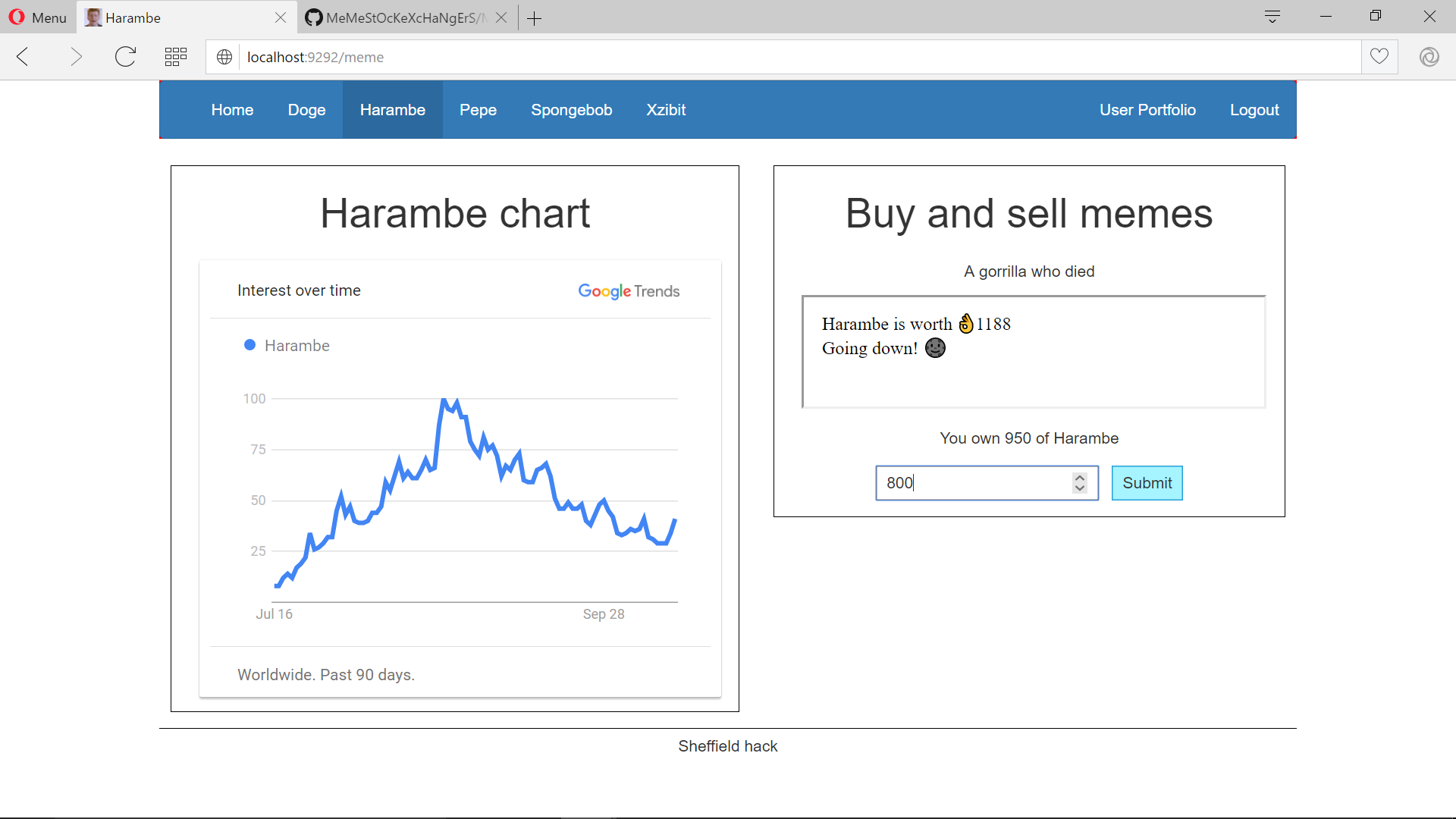This screenshot has width=1456, height=819.
Task: Click the circular icon right of address bar
Action: (x=1429, y=57)
